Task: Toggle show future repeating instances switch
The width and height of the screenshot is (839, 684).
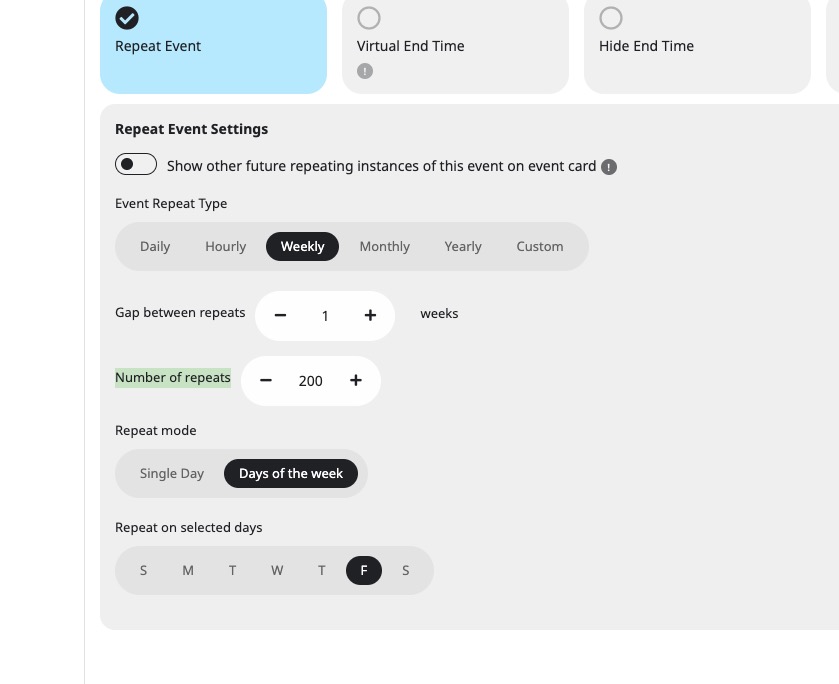Action: [136, 164]
